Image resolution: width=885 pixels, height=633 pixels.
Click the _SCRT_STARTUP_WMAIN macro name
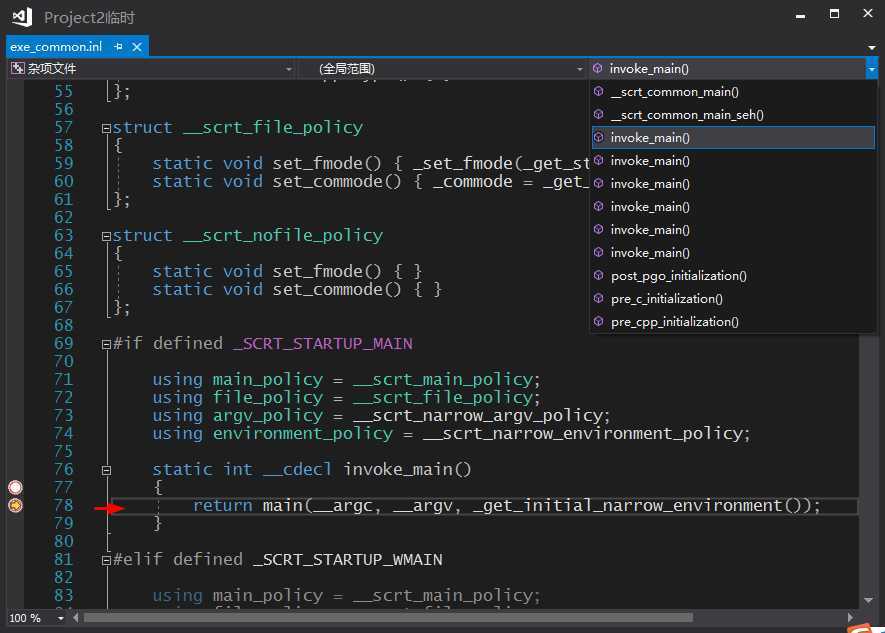click(x=348, y=560)
